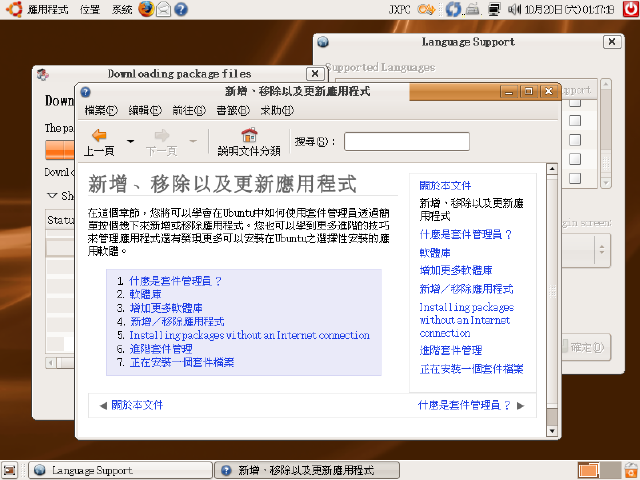Click the help viewer title bar question icon
Image resolution: width=640 pixels, height=480 pixels.
coord(85,92)
